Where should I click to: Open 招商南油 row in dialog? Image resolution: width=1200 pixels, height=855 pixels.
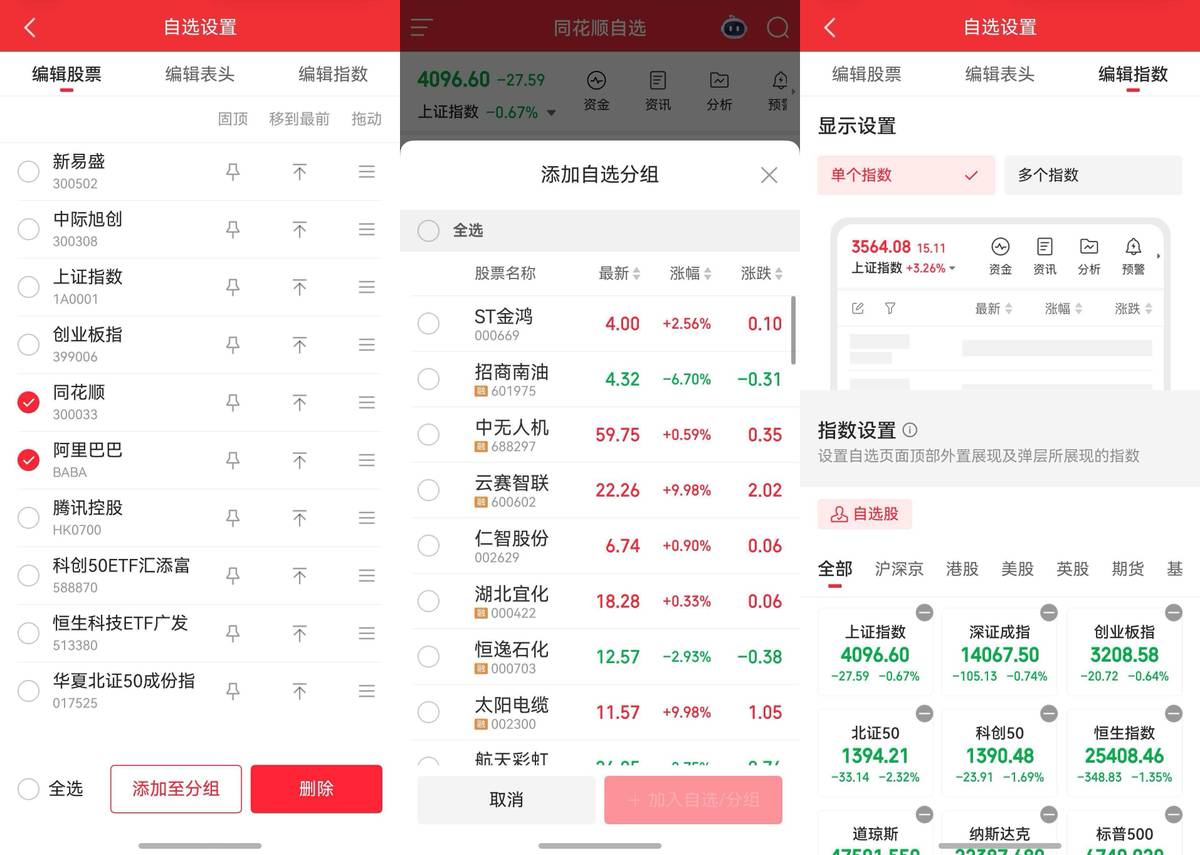[x=600, y=380]
